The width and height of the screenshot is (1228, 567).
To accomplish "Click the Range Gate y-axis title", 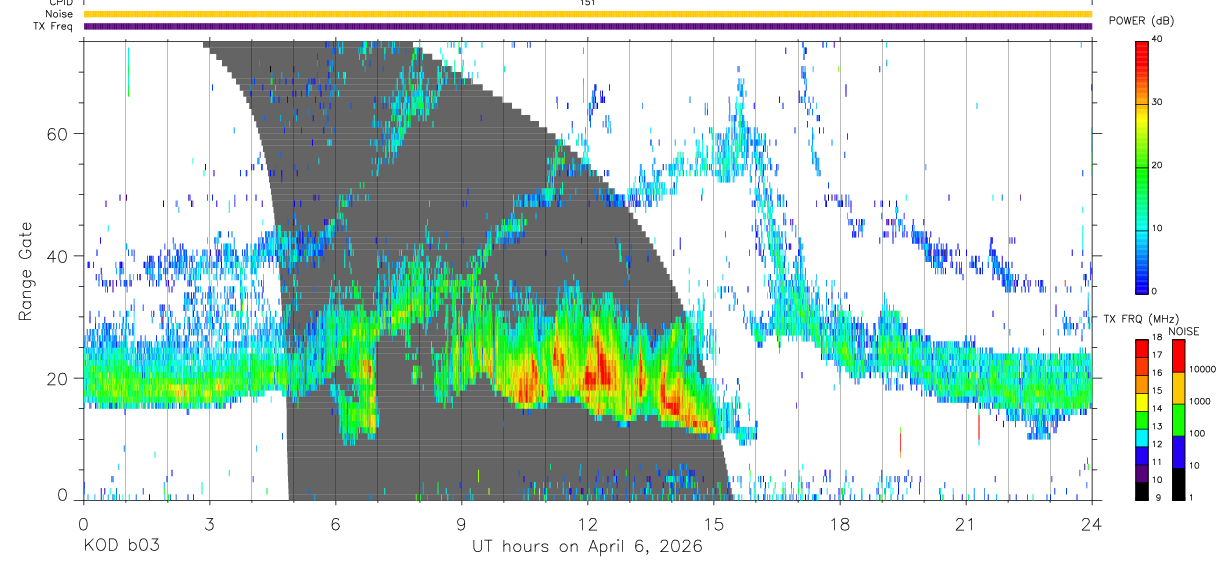I will coord(25,273).
